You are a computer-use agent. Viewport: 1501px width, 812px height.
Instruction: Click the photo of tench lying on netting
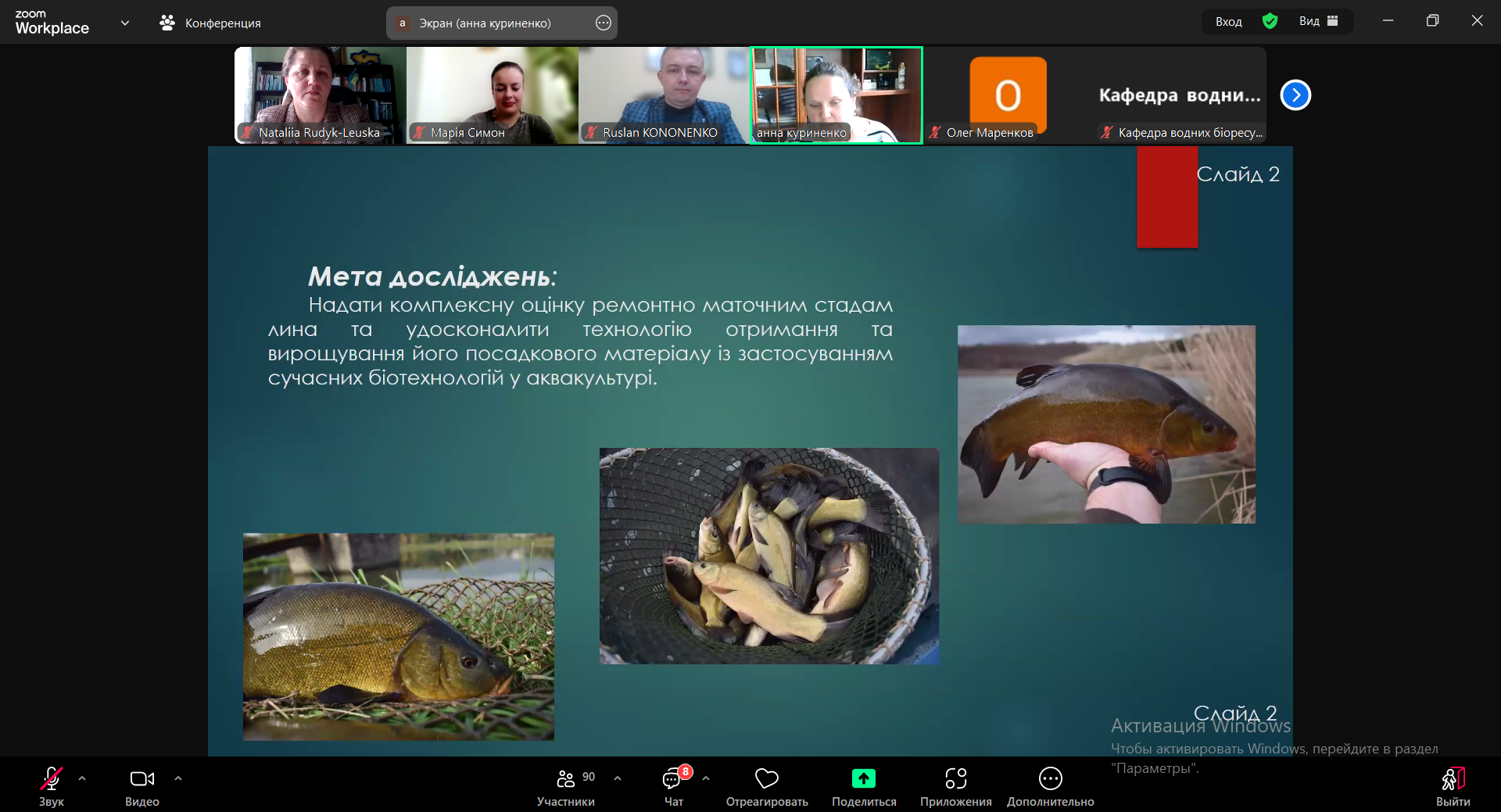pyautogui.click(x=399, y=637)
